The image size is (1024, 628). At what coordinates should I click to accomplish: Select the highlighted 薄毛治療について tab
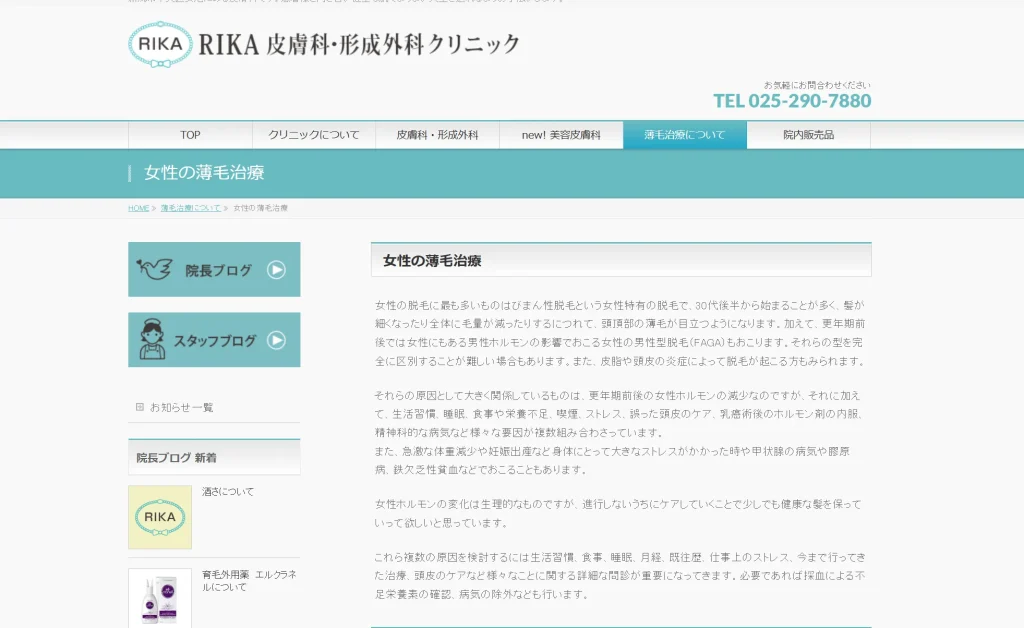point(684,135)
